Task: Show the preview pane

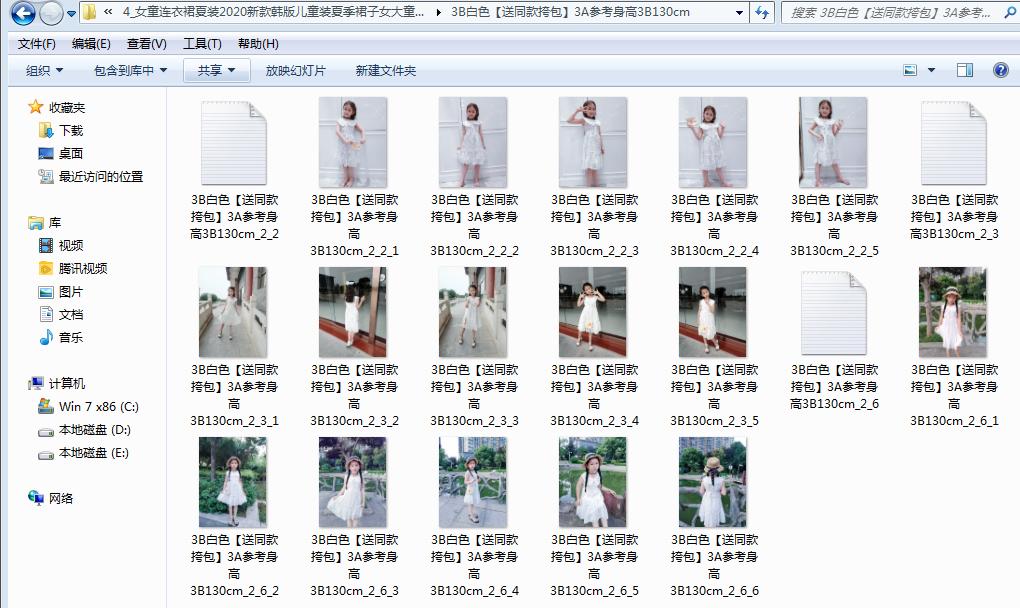Action: [x=964, y=70]
